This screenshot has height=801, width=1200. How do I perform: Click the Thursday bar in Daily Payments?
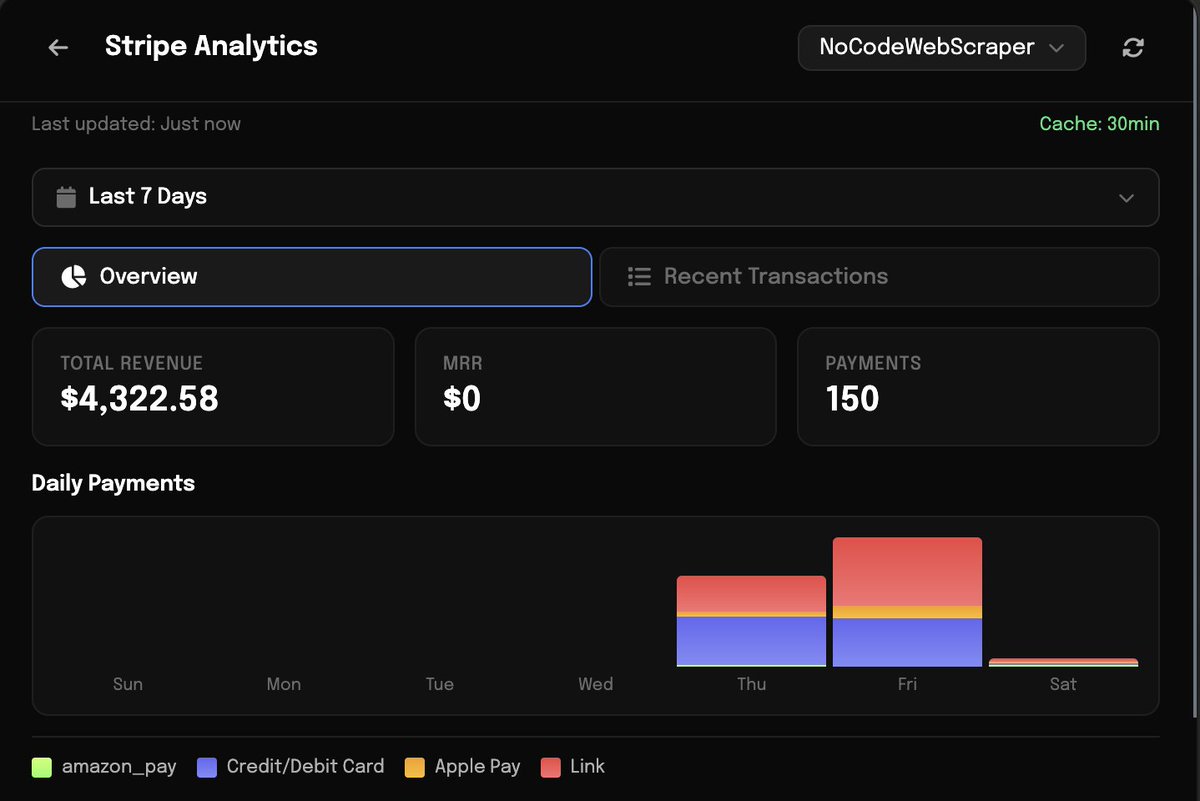point(751,621)
